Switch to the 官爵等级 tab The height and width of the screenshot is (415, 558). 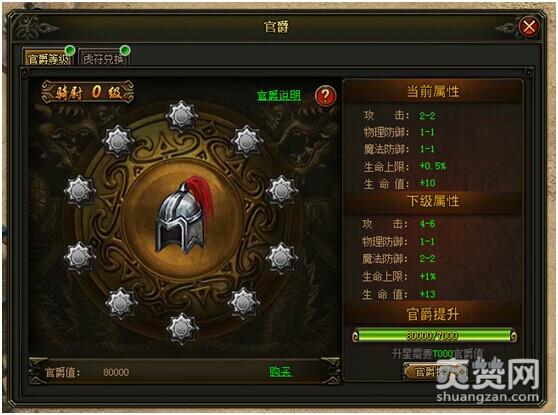(48, 57)
